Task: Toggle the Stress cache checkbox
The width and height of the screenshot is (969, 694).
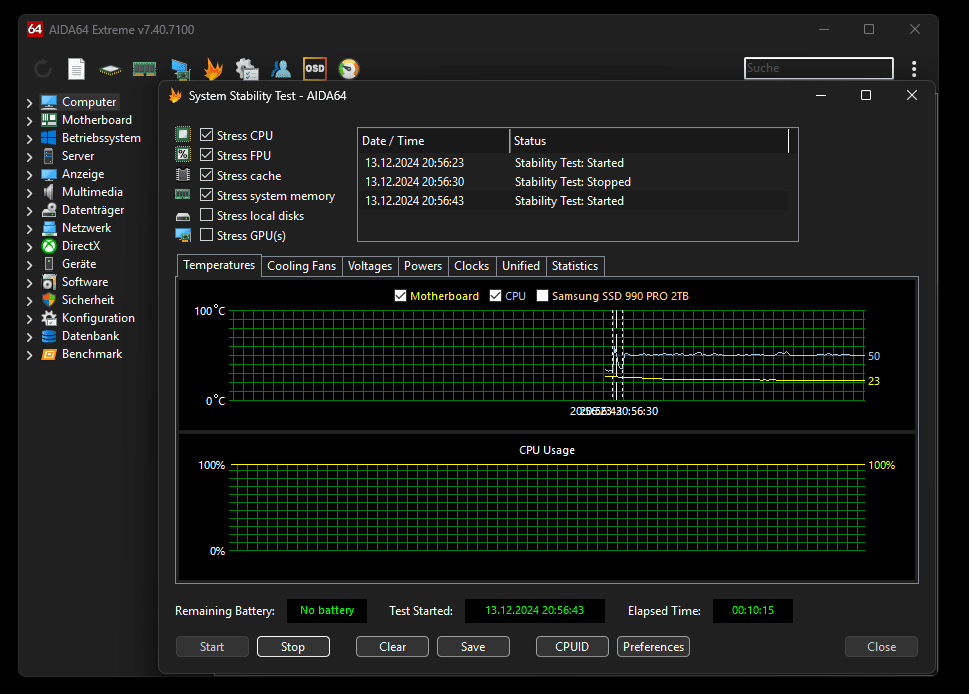Action: (x=206, y=175)
